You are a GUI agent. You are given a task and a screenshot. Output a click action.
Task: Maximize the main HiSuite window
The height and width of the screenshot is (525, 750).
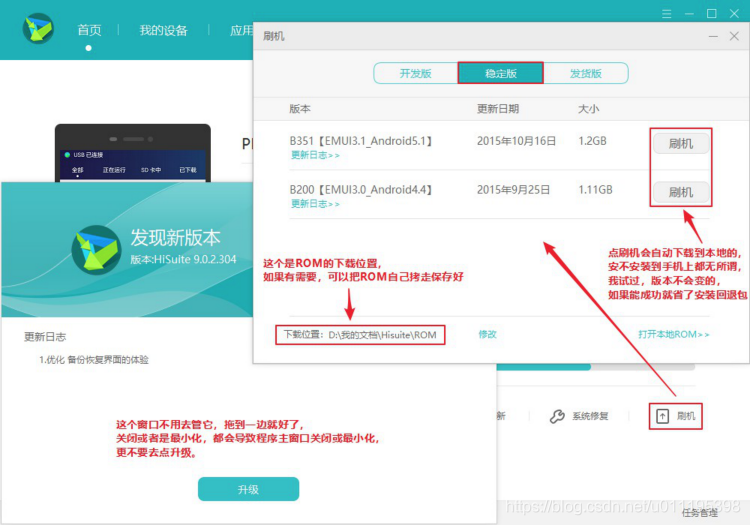712,13
